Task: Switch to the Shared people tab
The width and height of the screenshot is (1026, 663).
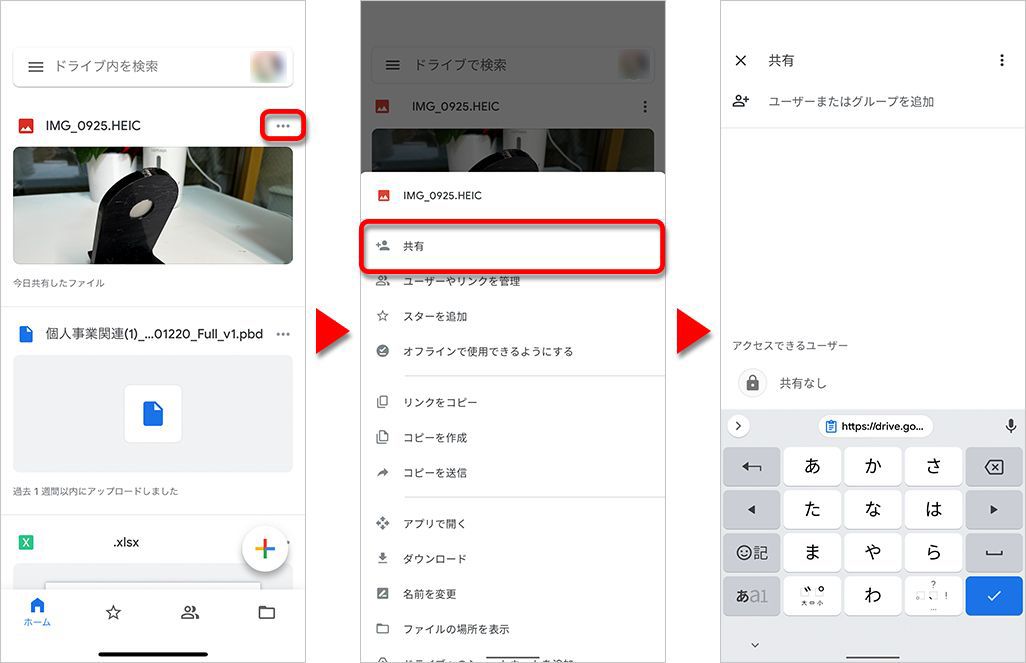Action: point(190,613)
